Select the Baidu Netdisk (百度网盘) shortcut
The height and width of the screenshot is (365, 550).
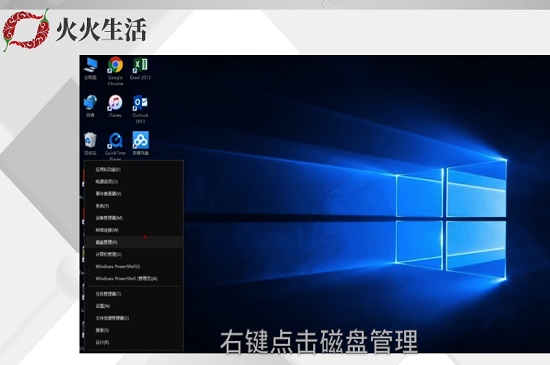[140, 144]
